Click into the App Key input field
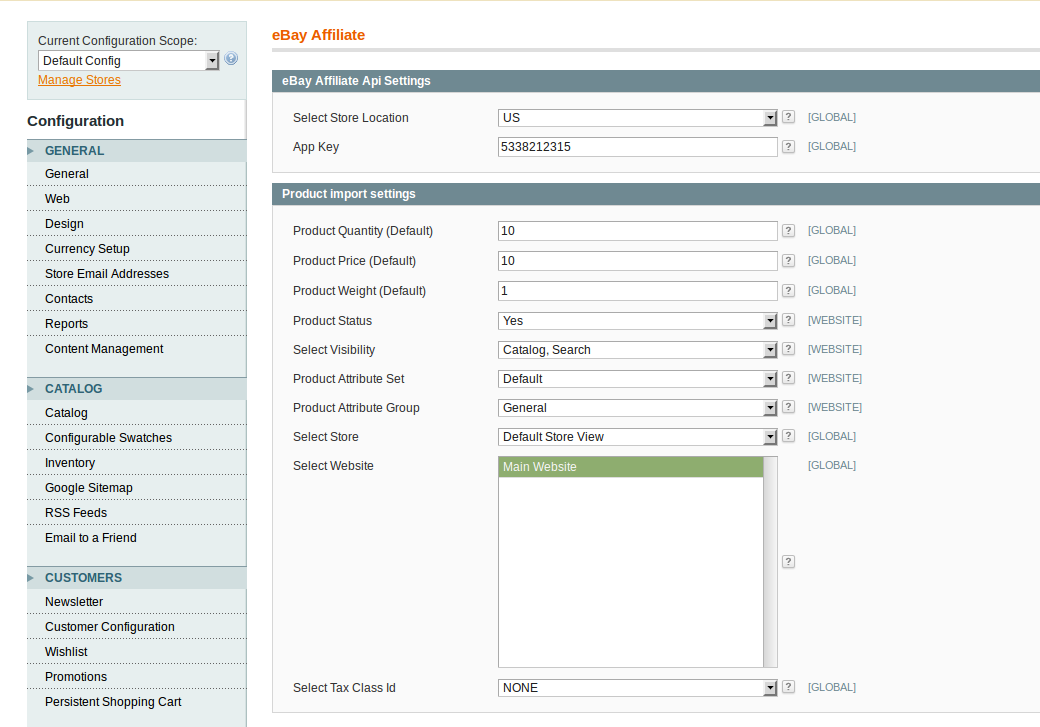 point(637,147)
